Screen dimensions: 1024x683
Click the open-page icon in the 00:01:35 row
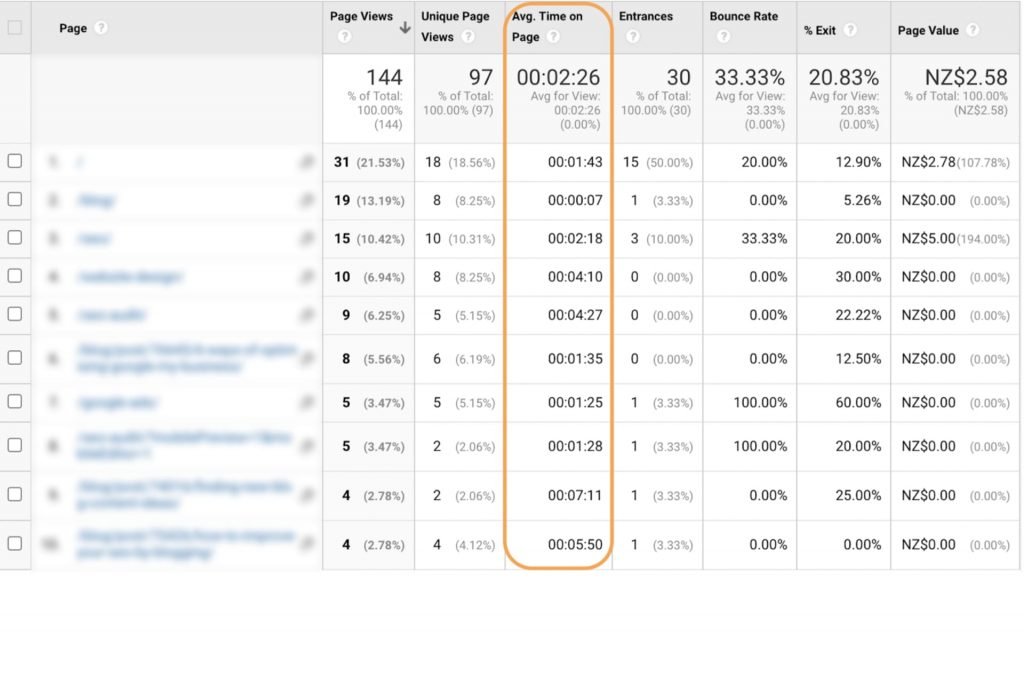point(306,358)
